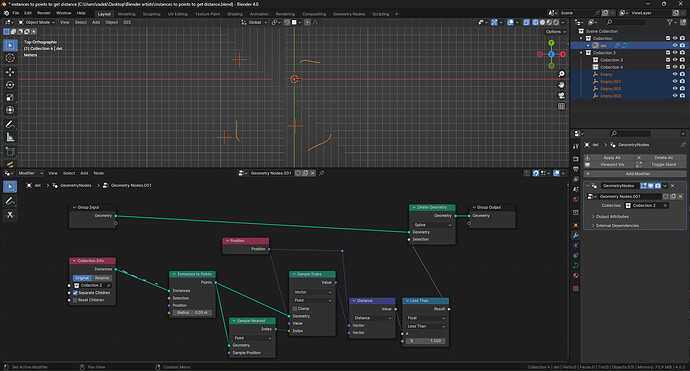Image resolution: width=690 pixels, height=371 pixels.
Task: Toggle exclude checkbox for Collection 3
Action: click(x=668, y=60)
